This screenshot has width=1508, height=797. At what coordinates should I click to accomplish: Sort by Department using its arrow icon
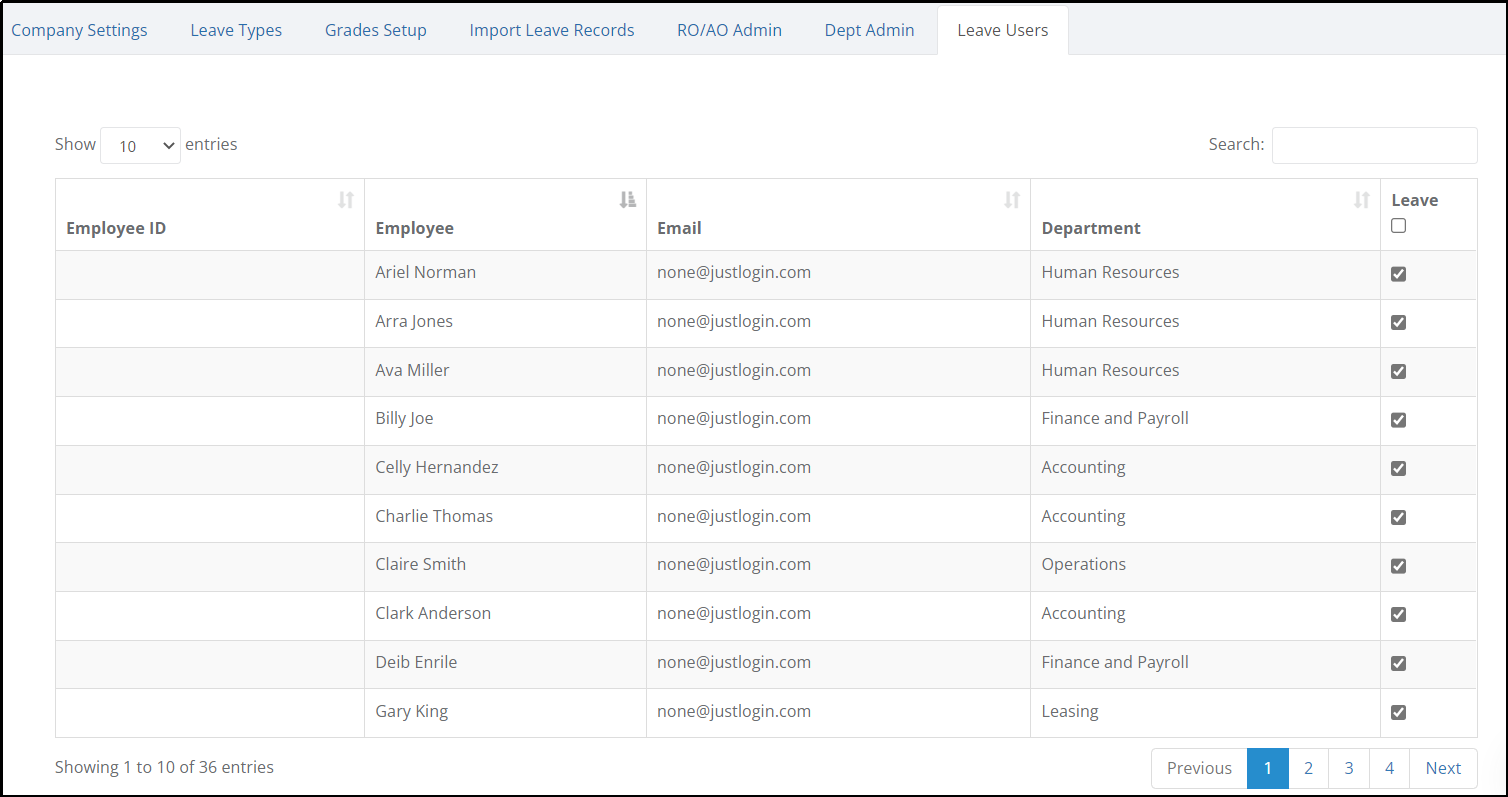1362,200
